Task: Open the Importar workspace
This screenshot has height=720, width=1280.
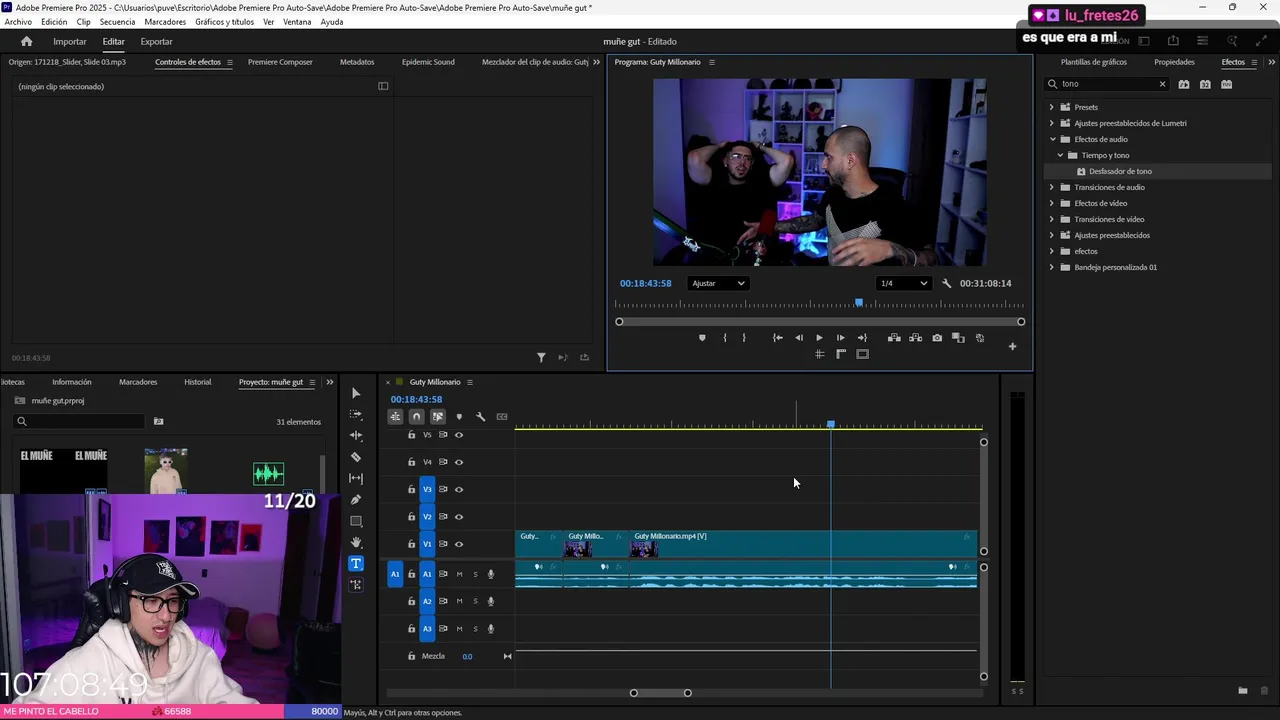Action: 70,41
